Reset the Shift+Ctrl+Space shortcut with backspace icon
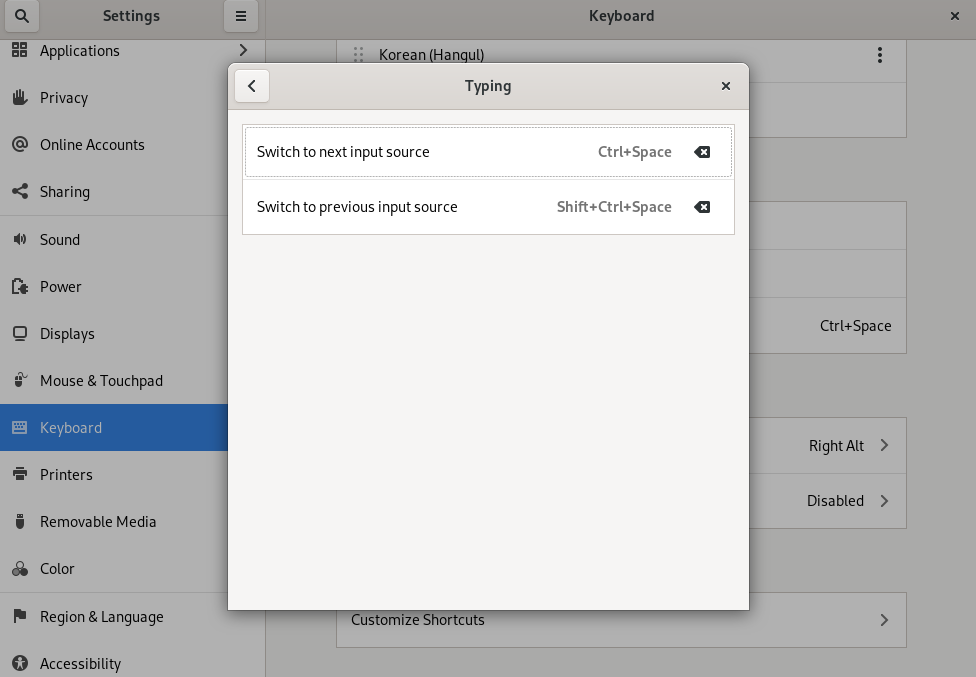 coord(702,207)
